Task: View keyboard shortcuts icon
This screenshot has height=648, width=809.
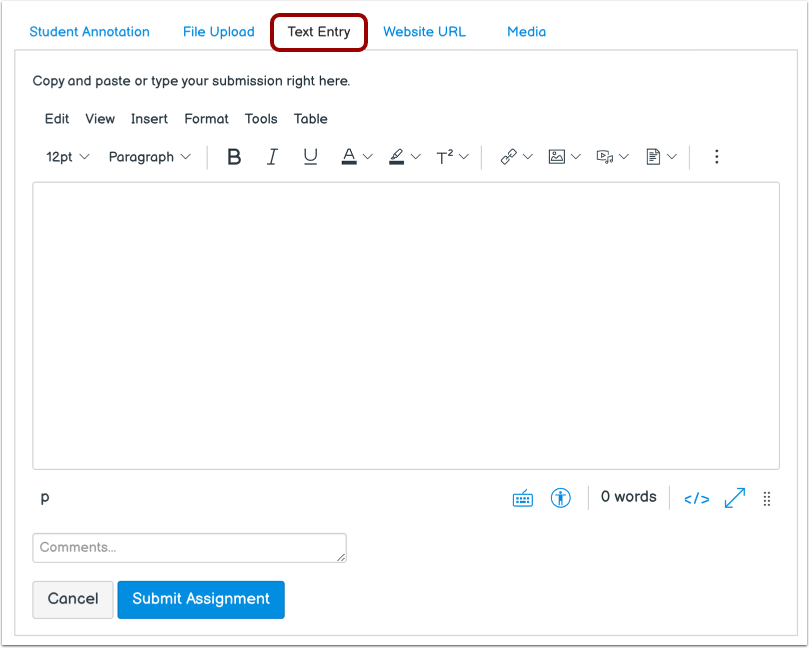Action: click(522, 497)
